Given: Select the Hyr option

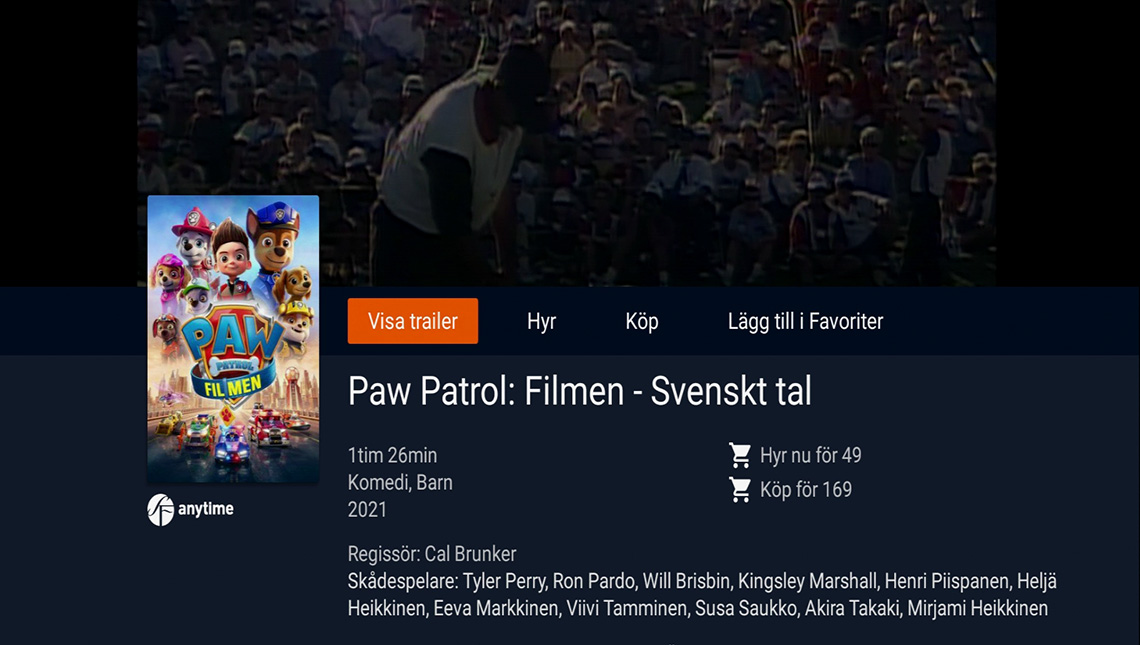Looking at the screenshot, I should [x=542, y=321].
